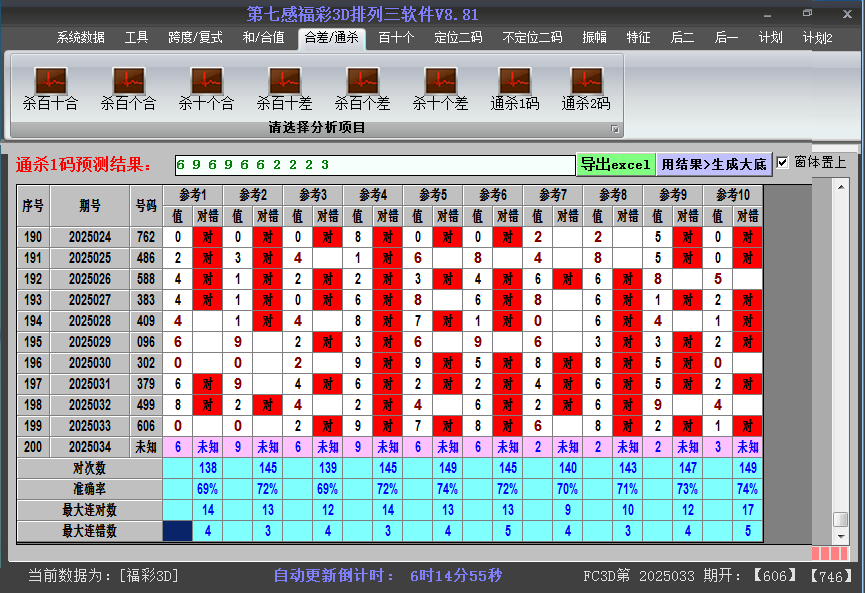Viewport: 865px width, 593px height.
Task: Click the 自动更新倒计时 status text
Action: click(388, 576)
